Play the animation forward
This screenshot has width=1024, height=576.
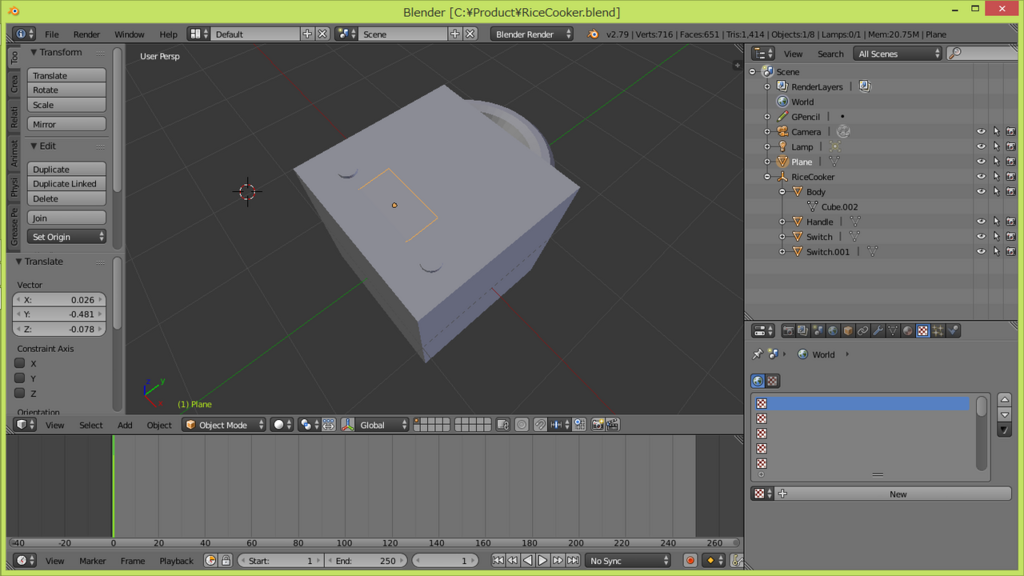click(x=543, y=561)
